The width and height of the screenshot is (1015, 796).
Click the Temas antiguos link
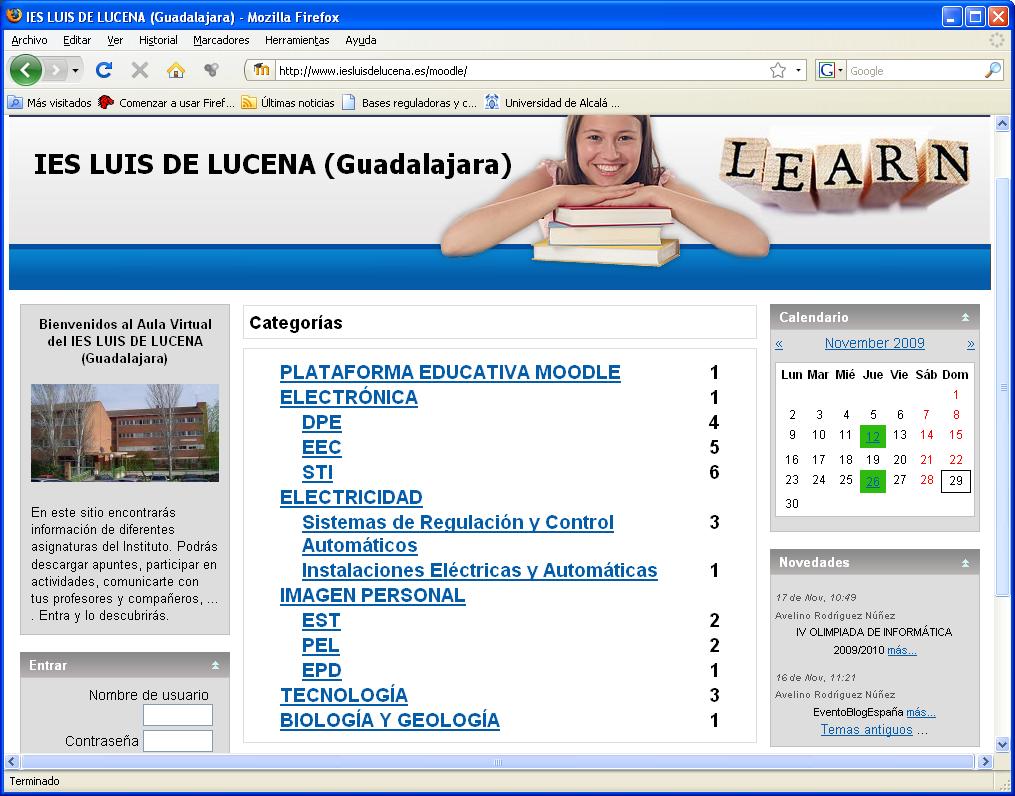coord(865,729)
